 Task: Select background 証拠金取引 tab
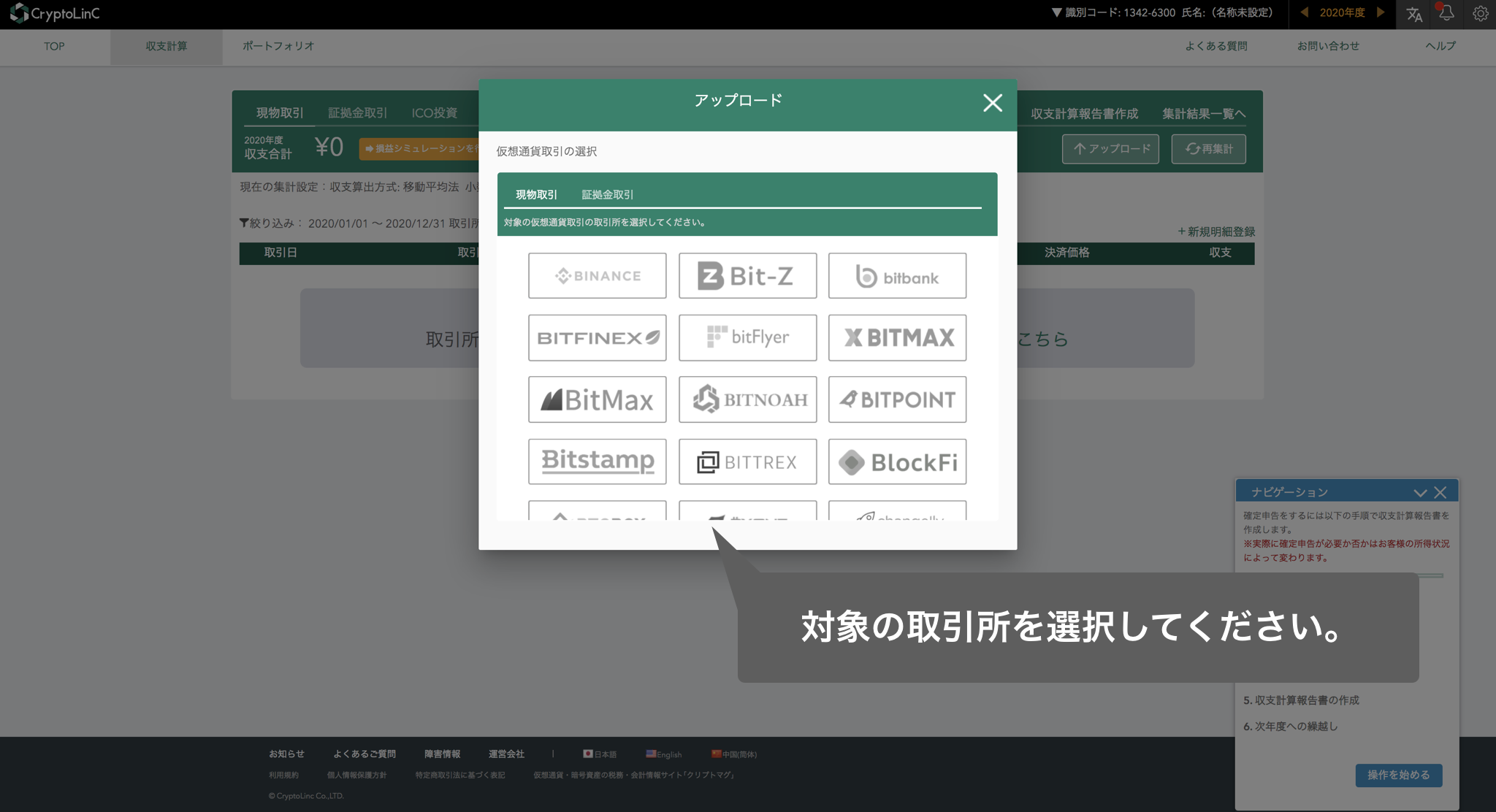pos(357,113)
